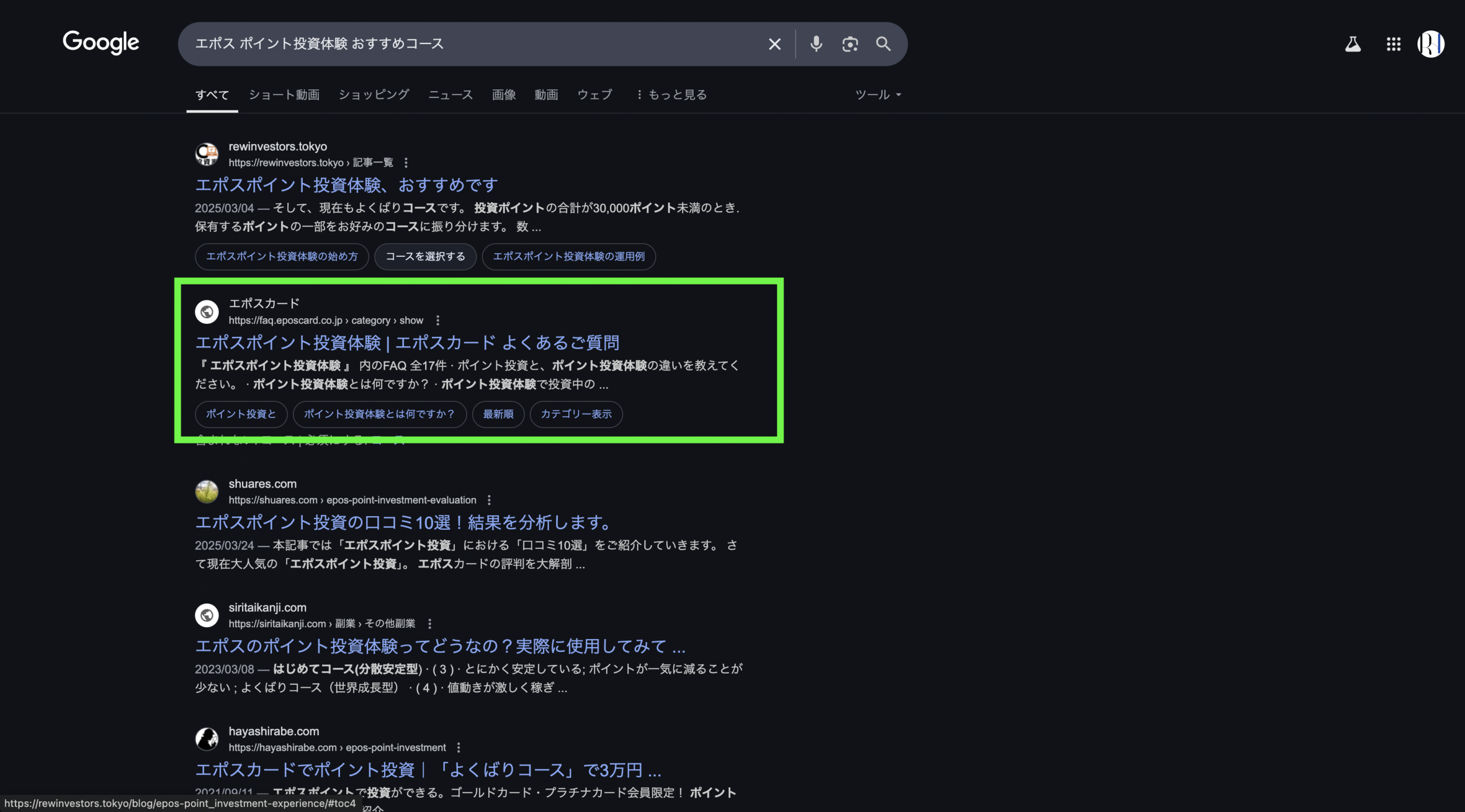Switch to the 画像 tab

click(x=504, y=95)
